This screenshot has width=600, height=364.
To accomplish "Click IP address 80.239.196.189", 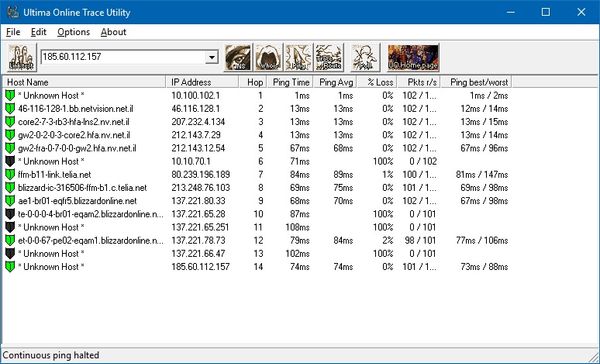I will [201, 175].
